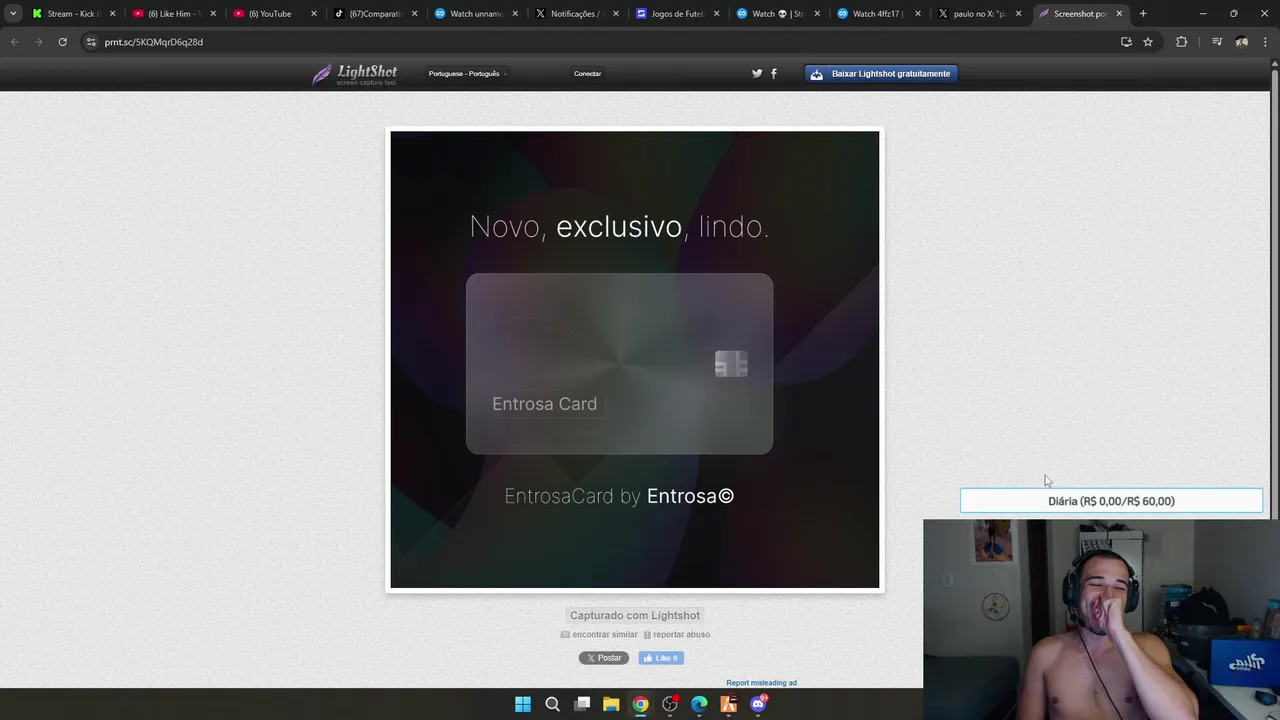The image size is (1280, 720).
Task: Open the media controls icon in Chrome
Action: pyautogui.click(x=1217, y=42)
